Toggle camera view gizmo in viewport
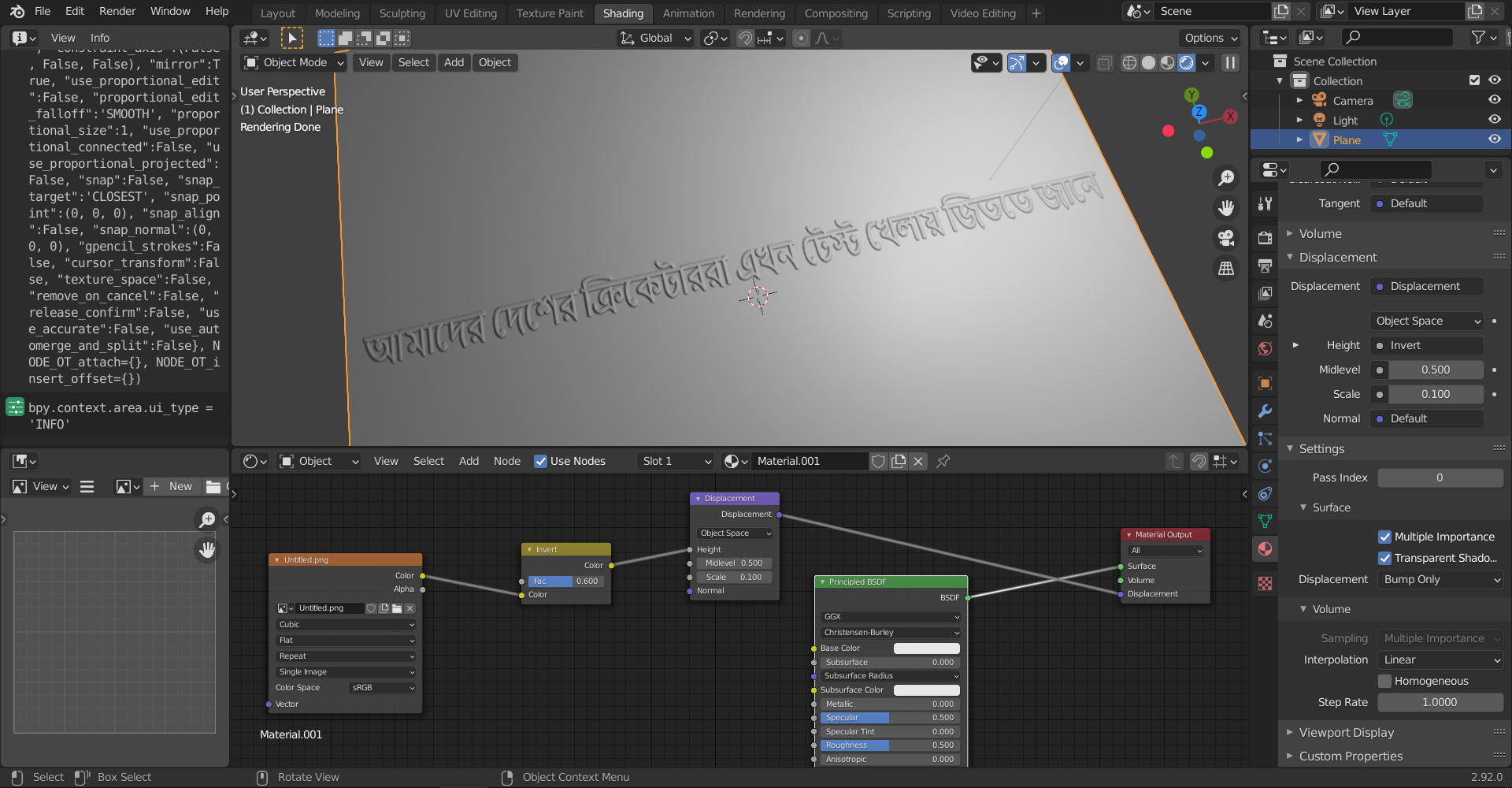 point(1226,238)
